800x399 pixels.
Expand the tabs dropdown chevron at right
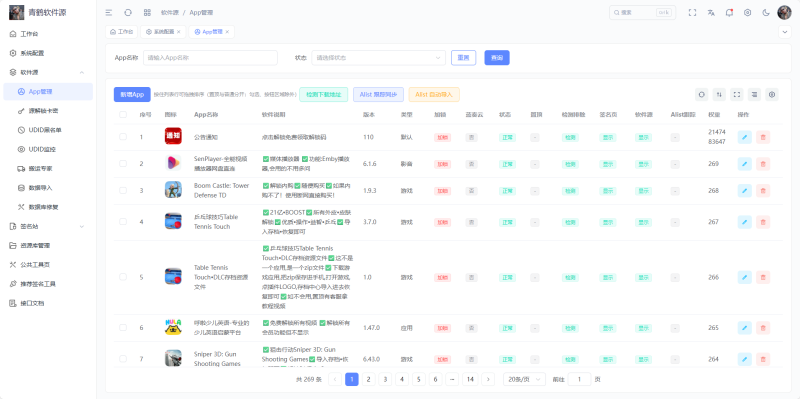785,32
